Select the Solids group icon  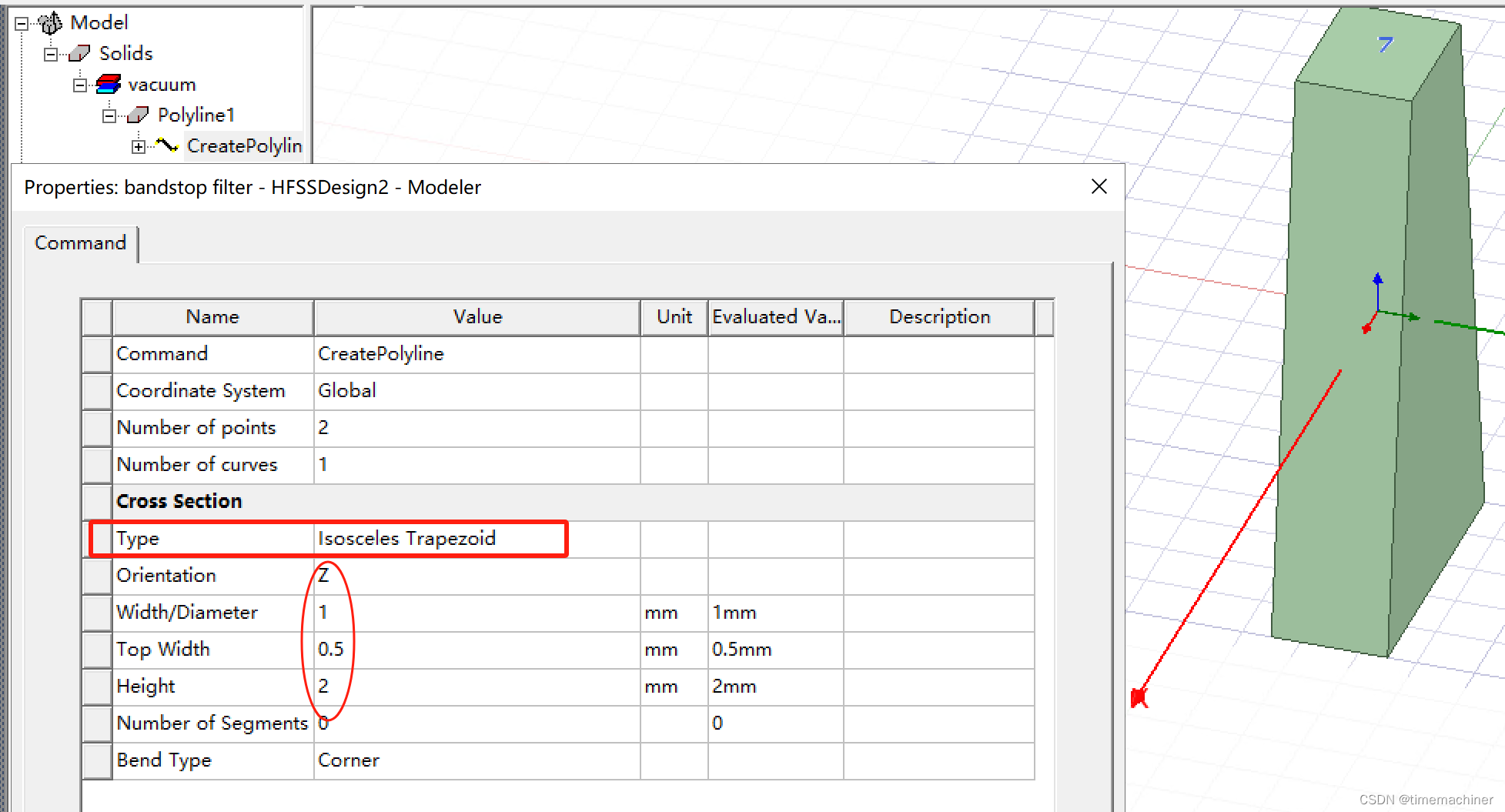pyautogui.click(x=80, y=53)
